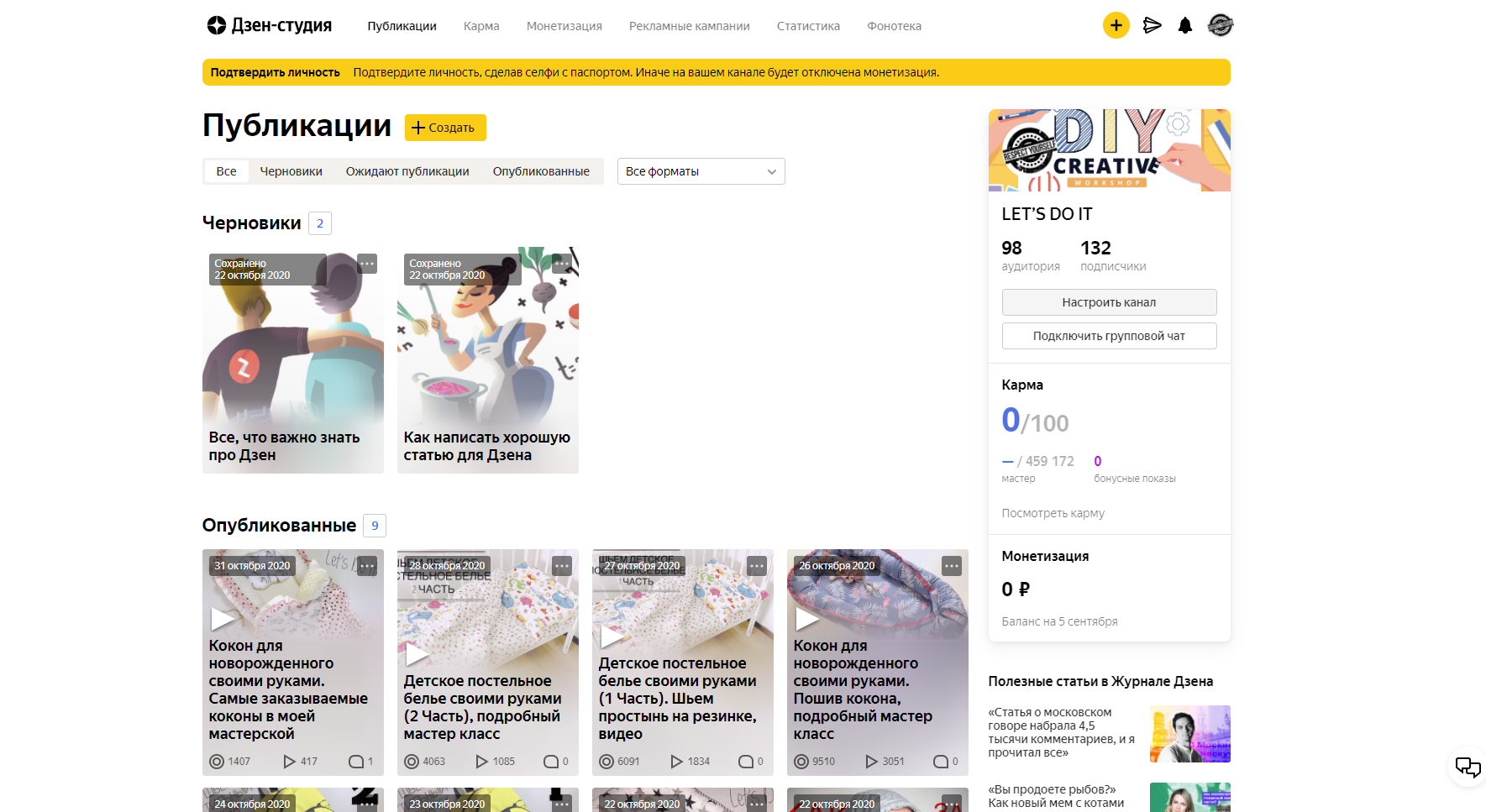Click 'Подтвердить личность' in yellow banner
1486x812 pixels.
pos(275,72)
